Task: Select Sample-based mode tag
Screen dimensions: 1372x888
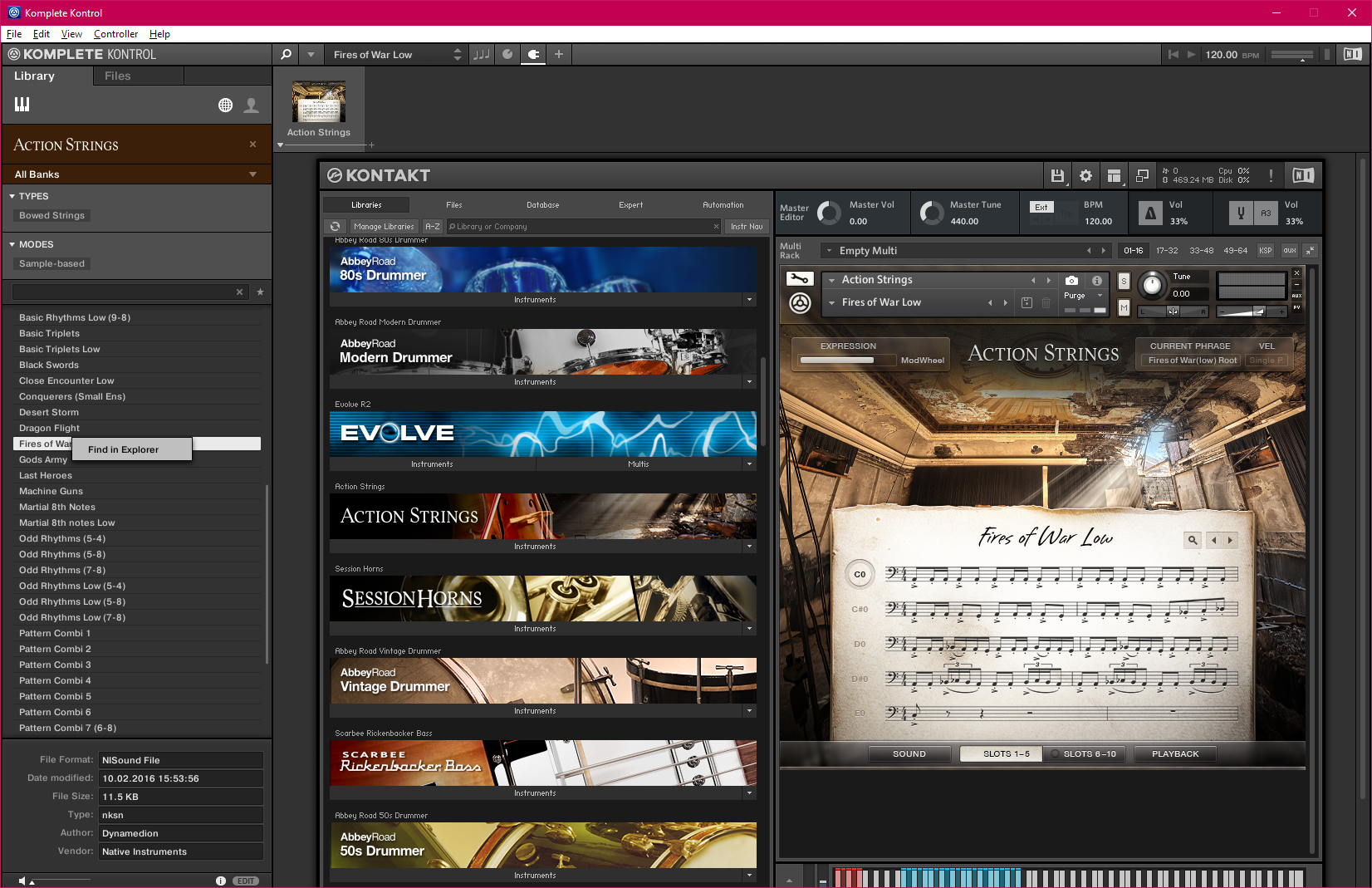Action: click(52, 263)
